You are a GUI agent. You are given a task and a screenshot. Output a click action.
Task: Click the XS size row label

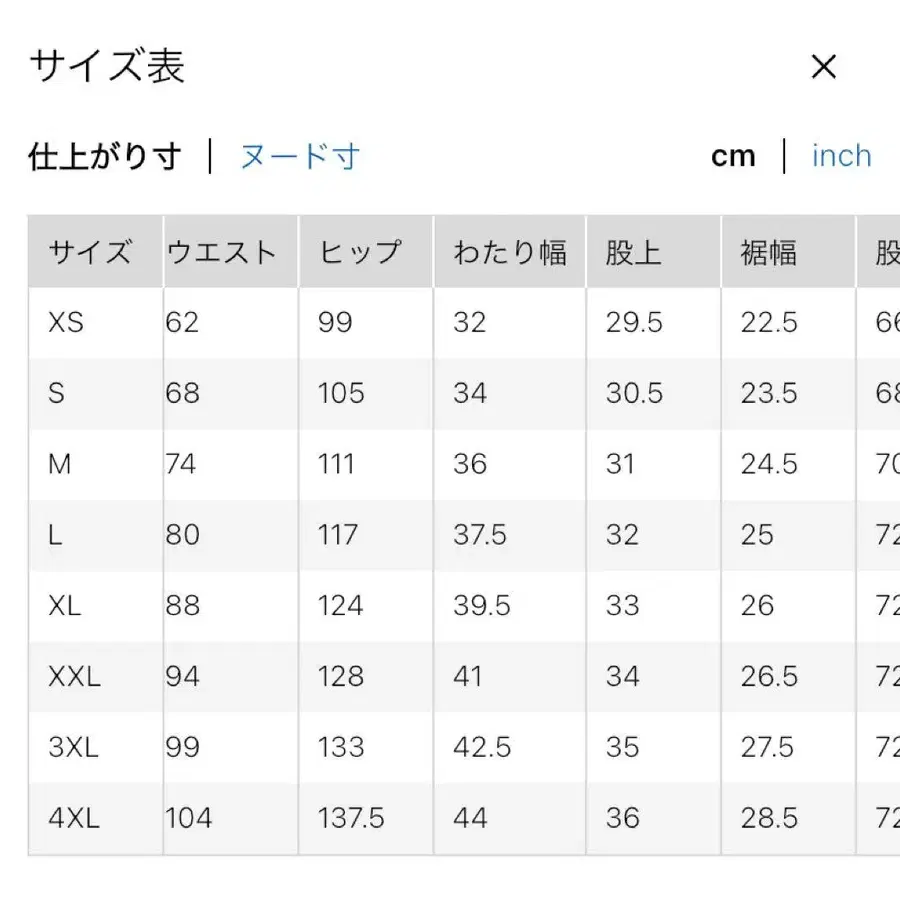[x=65, y=322]
